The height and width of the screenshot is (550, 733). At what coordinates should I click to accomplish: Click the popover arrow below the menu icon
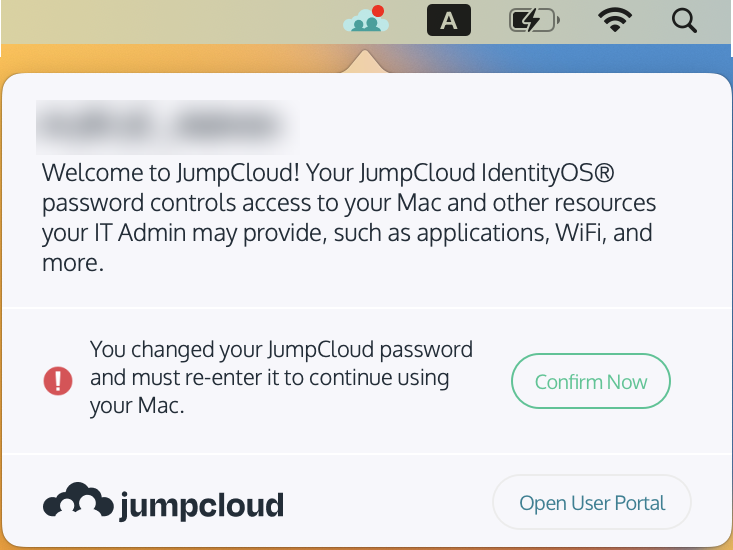point(364,63)
